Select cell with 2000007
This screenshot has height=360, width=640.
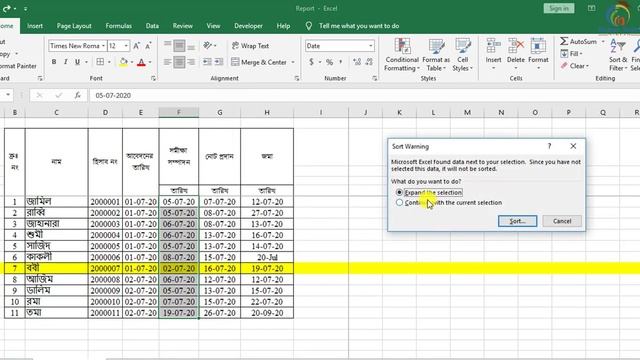(x=105, y=268)
